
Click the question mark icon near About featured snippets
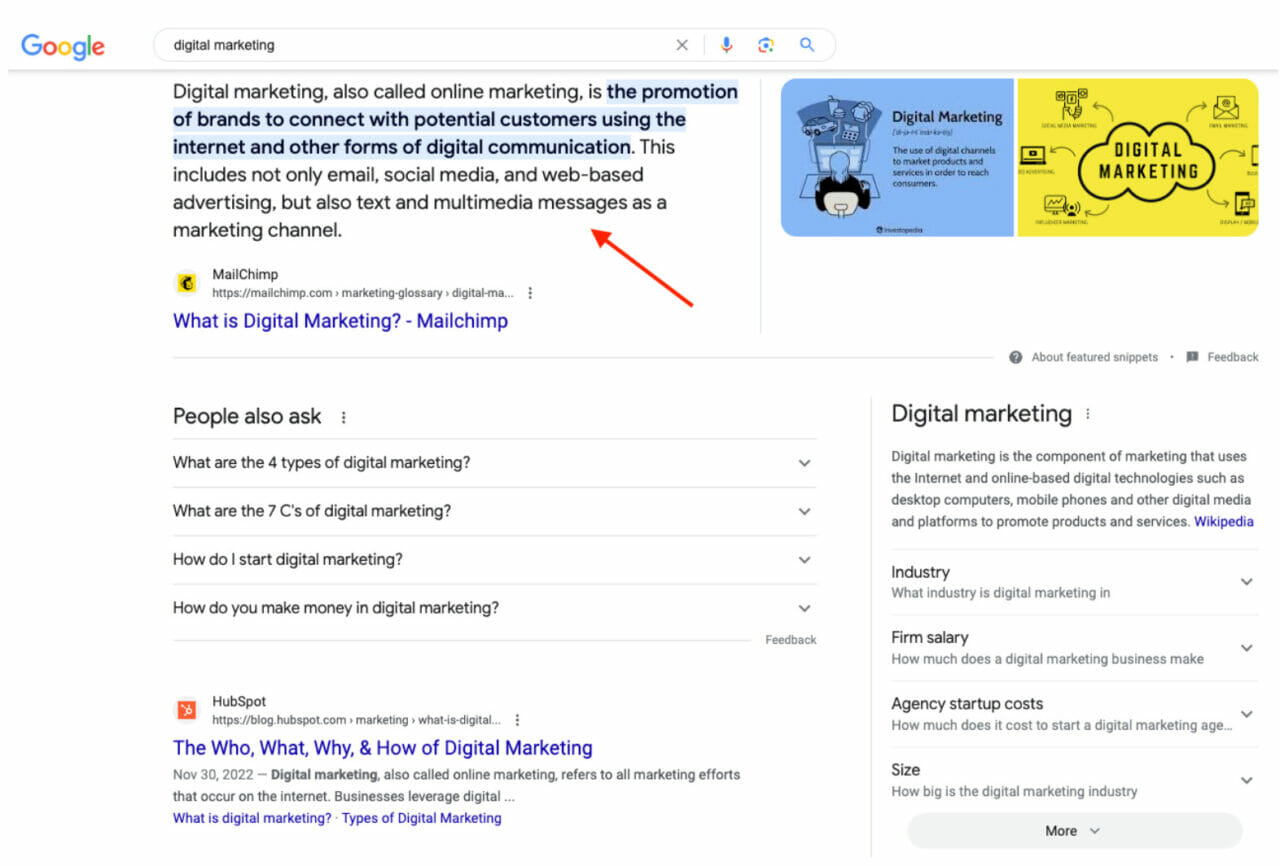pos(1015,357)
